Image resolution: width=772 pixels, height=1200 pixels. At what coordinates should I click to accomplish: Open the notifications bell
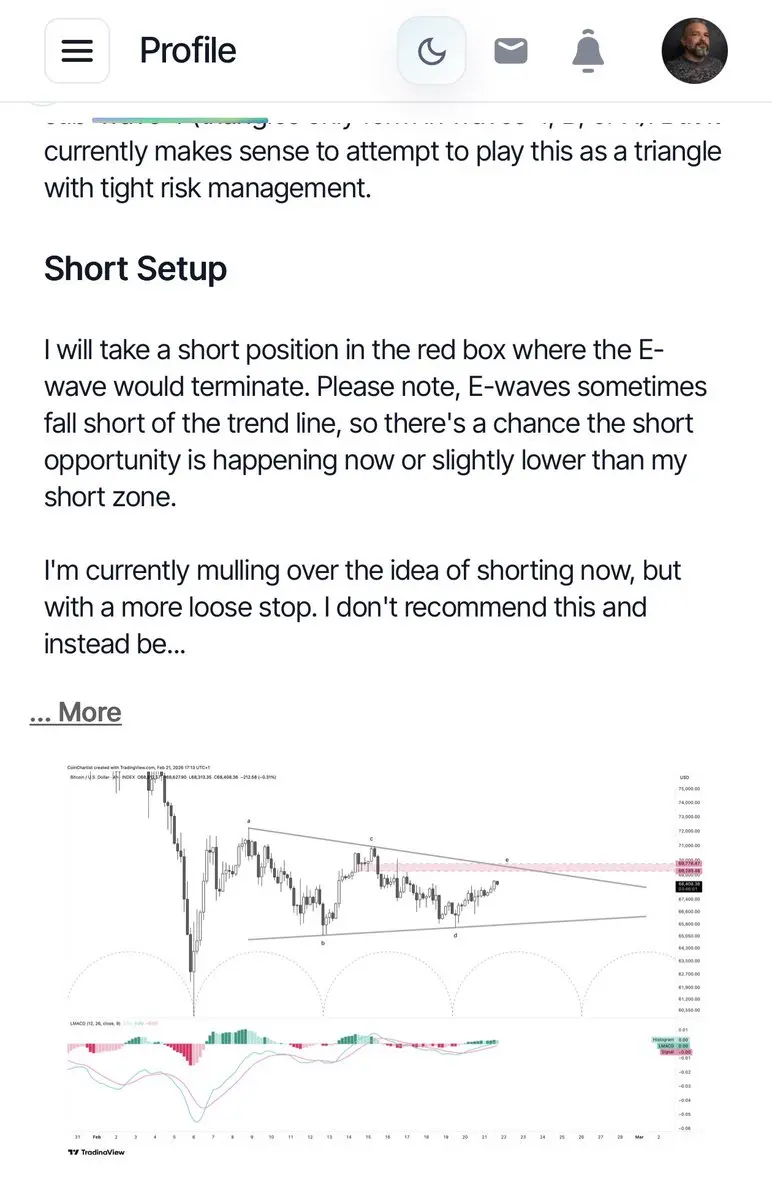588,51
